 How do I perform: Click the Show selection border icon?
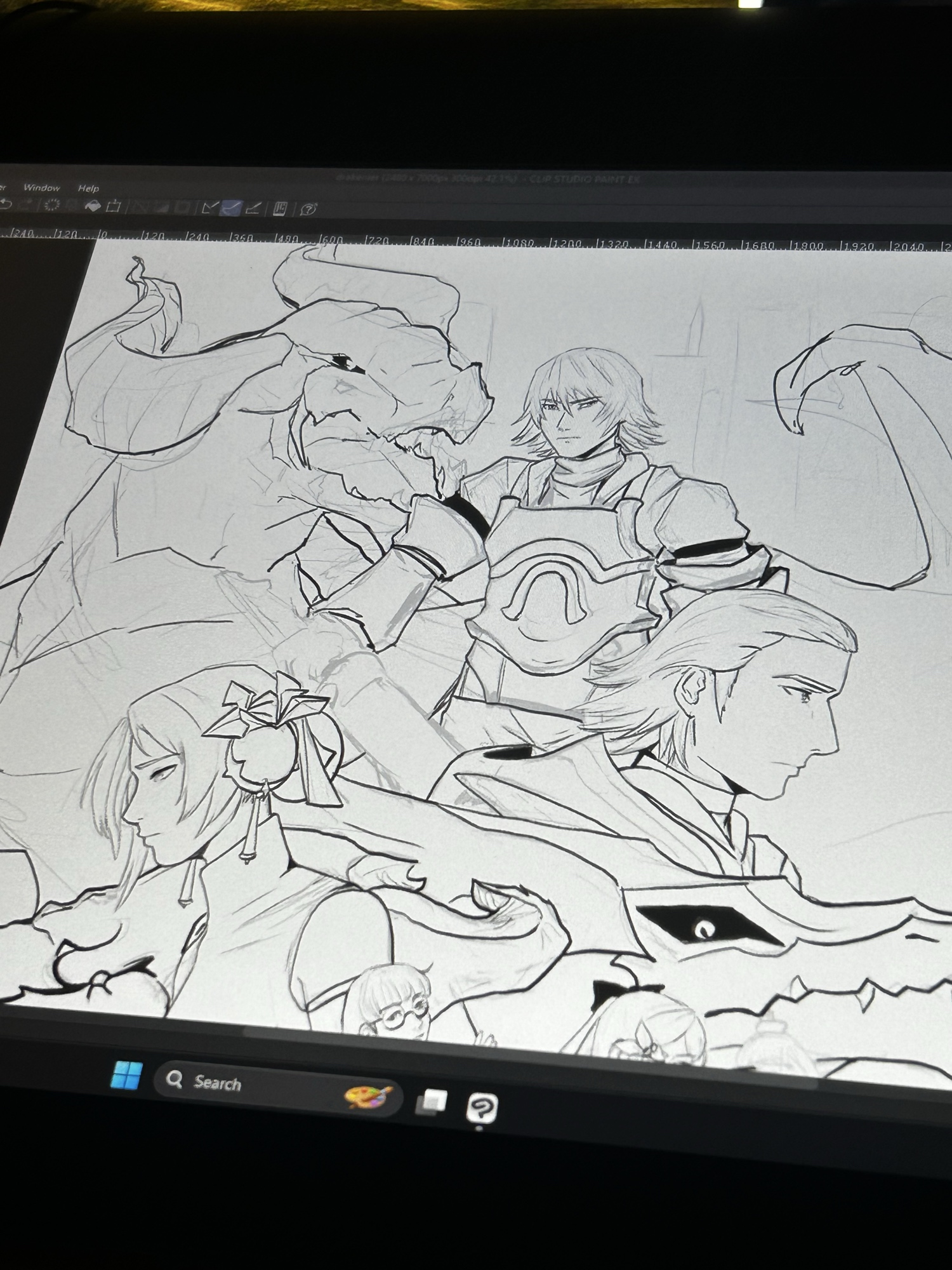tap(182, 208)
